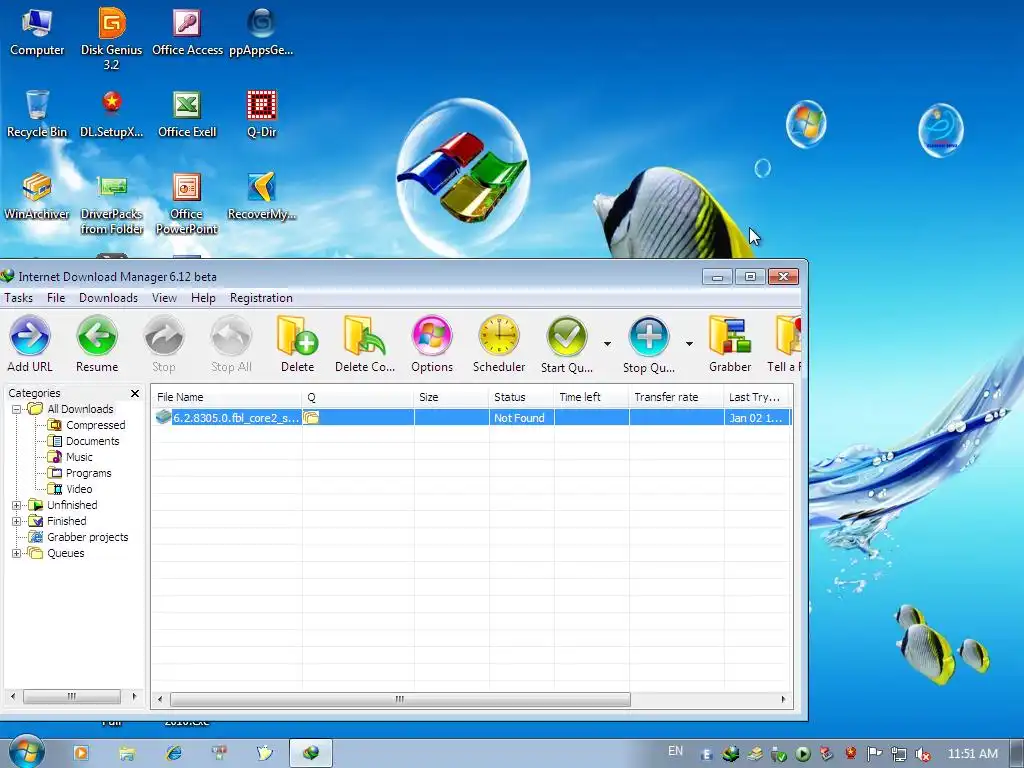
Task: Click Categories panel scroll left arrow
Action: click(12, 697)
